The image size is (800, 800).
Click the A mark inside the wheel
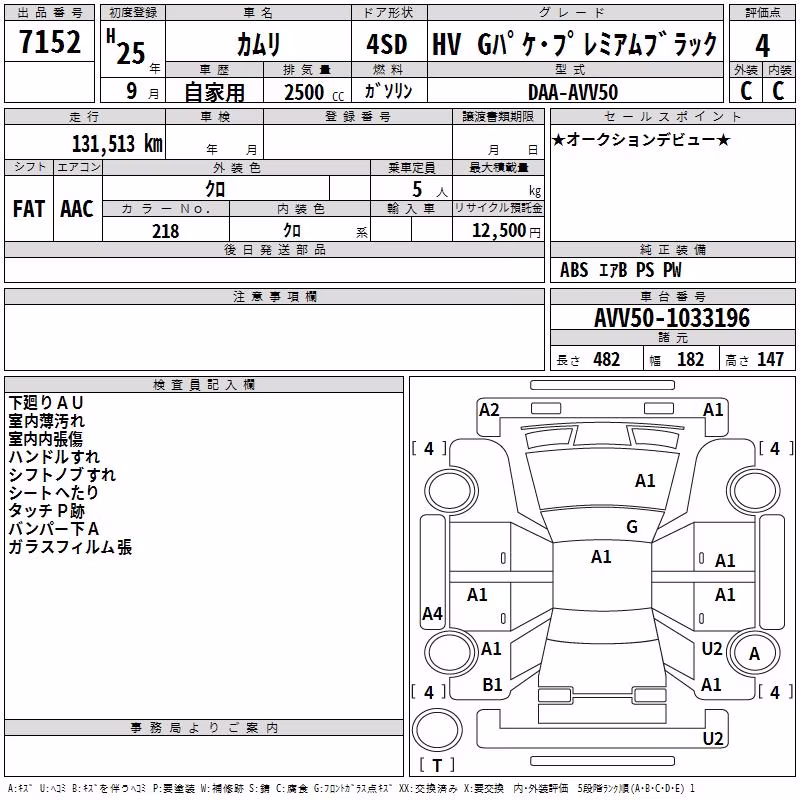(x=754, y=654)
